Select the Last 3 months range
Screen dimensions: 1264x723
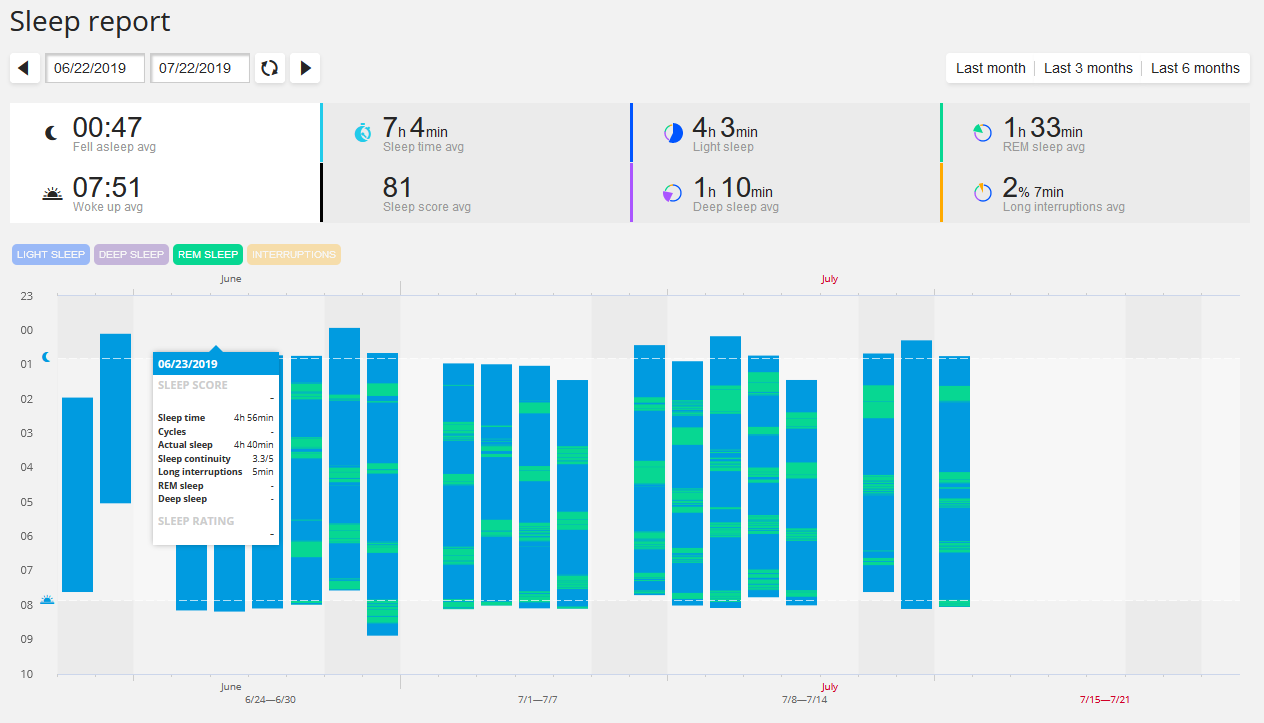point(1088,68)
